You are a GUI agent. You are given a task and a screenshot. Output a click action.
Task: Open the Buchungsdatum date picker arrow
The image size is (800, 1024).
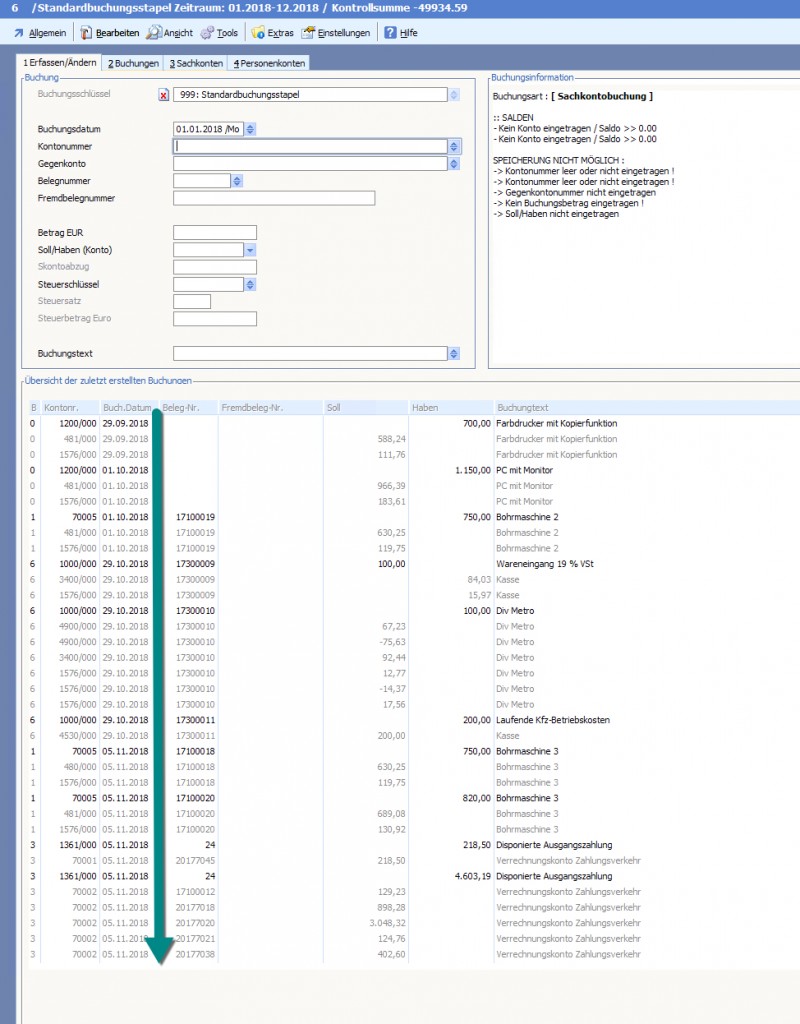(x=250, y=129)
